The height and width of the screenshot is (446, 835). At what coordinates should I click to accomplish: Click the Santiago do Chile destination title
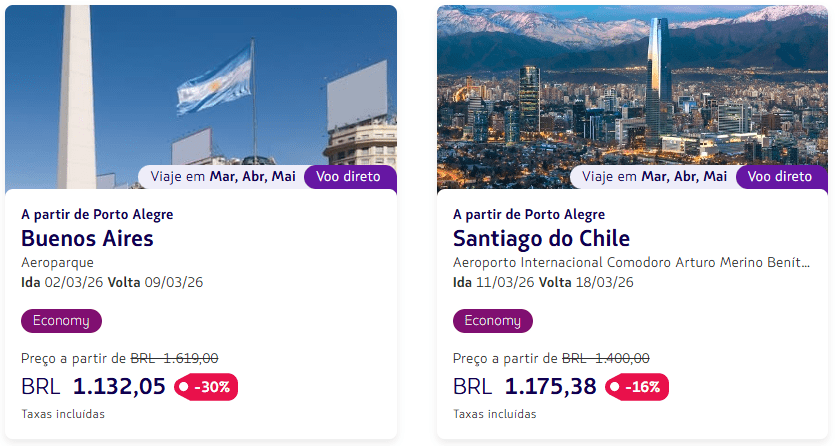click(x=541, y=238)
